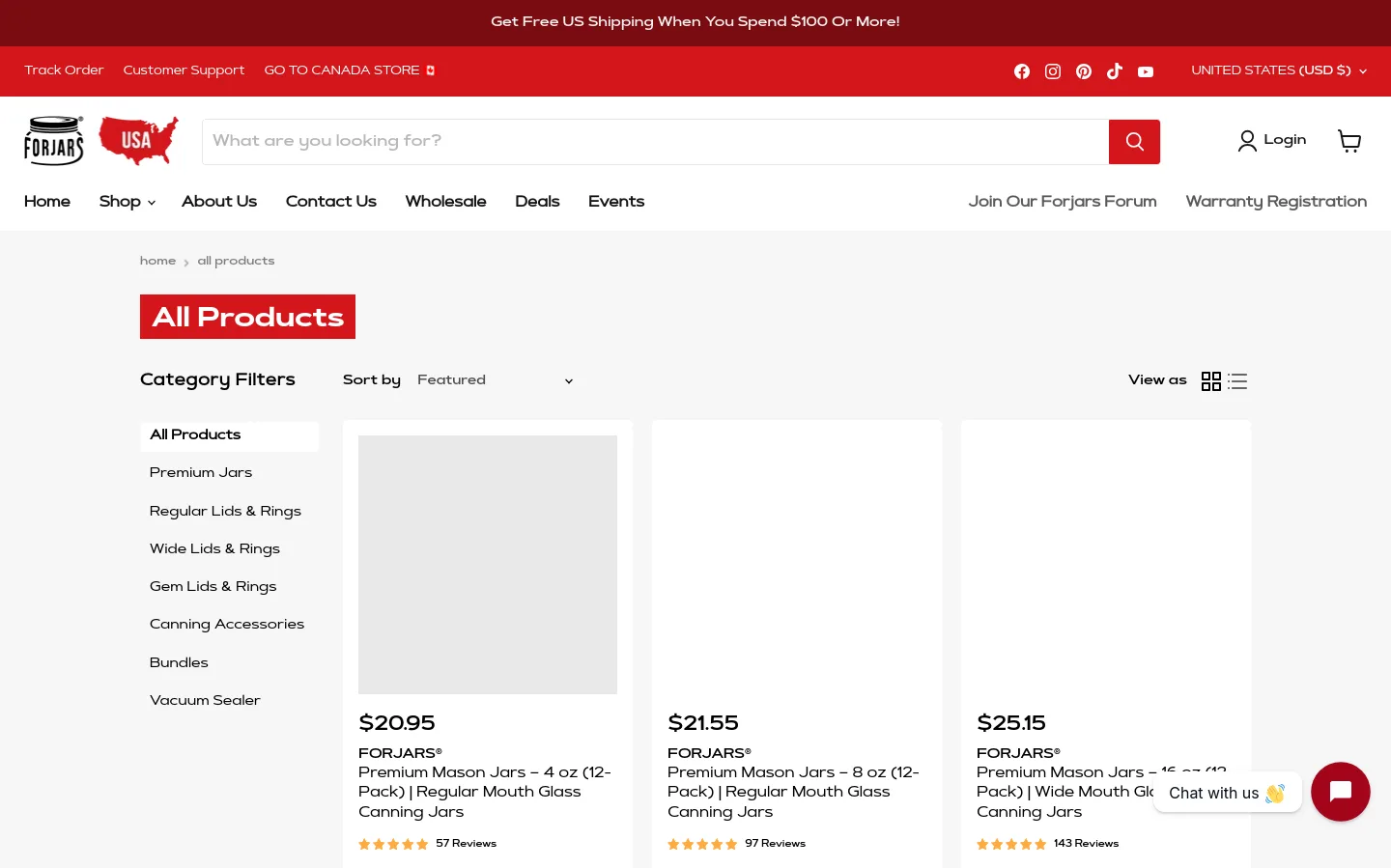Click the Track Order link
The height and width of the screenshot is (868, 1391).
pos(64,70)
